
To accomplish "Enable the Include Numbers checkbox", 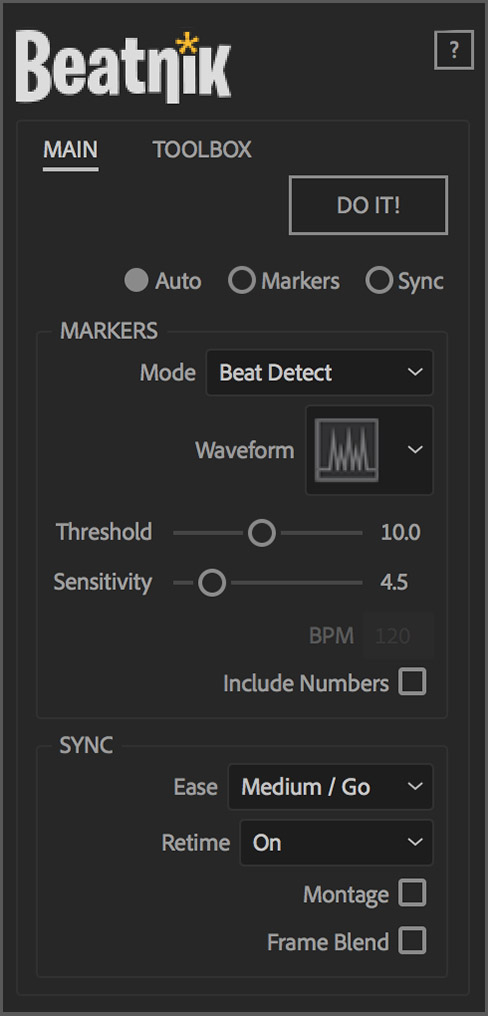I will (412, 683).
